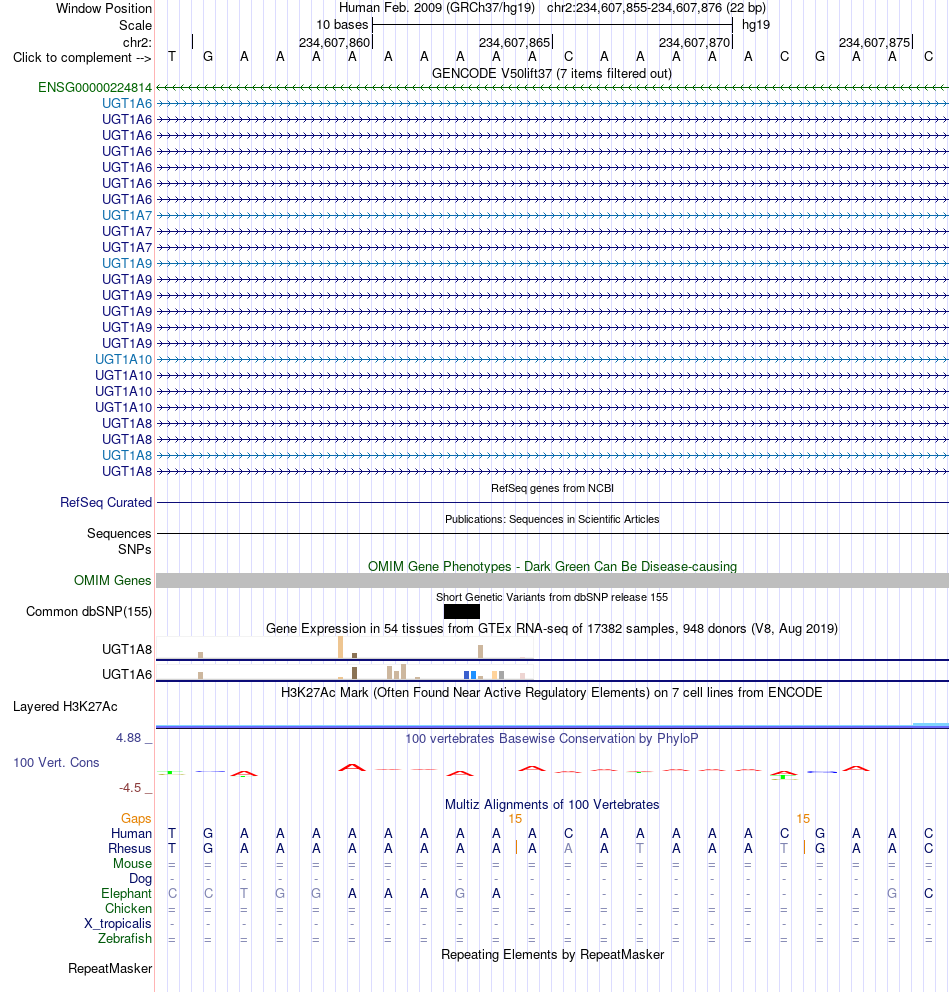Click the orange Gaps label
950x992 pixels.
(136, 819)
